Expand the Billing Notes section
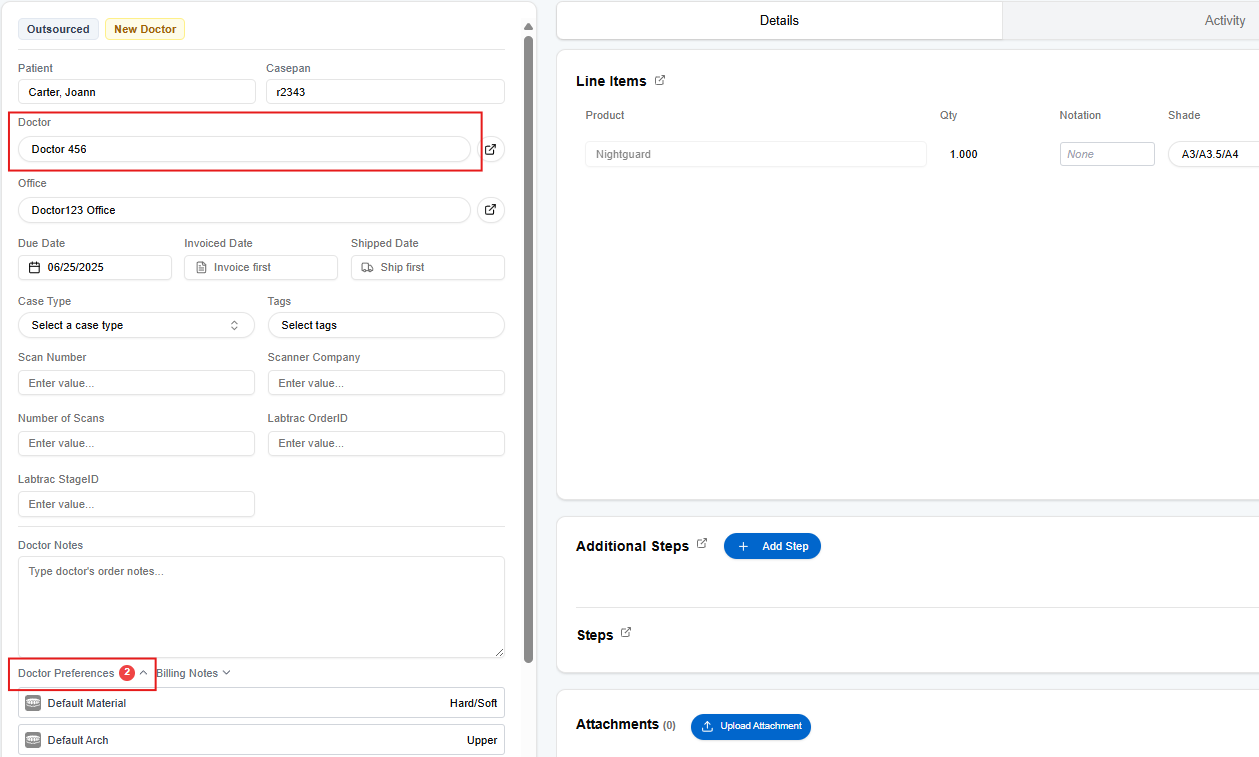This screenshot has width=1259, height=757. pos(193,673)
